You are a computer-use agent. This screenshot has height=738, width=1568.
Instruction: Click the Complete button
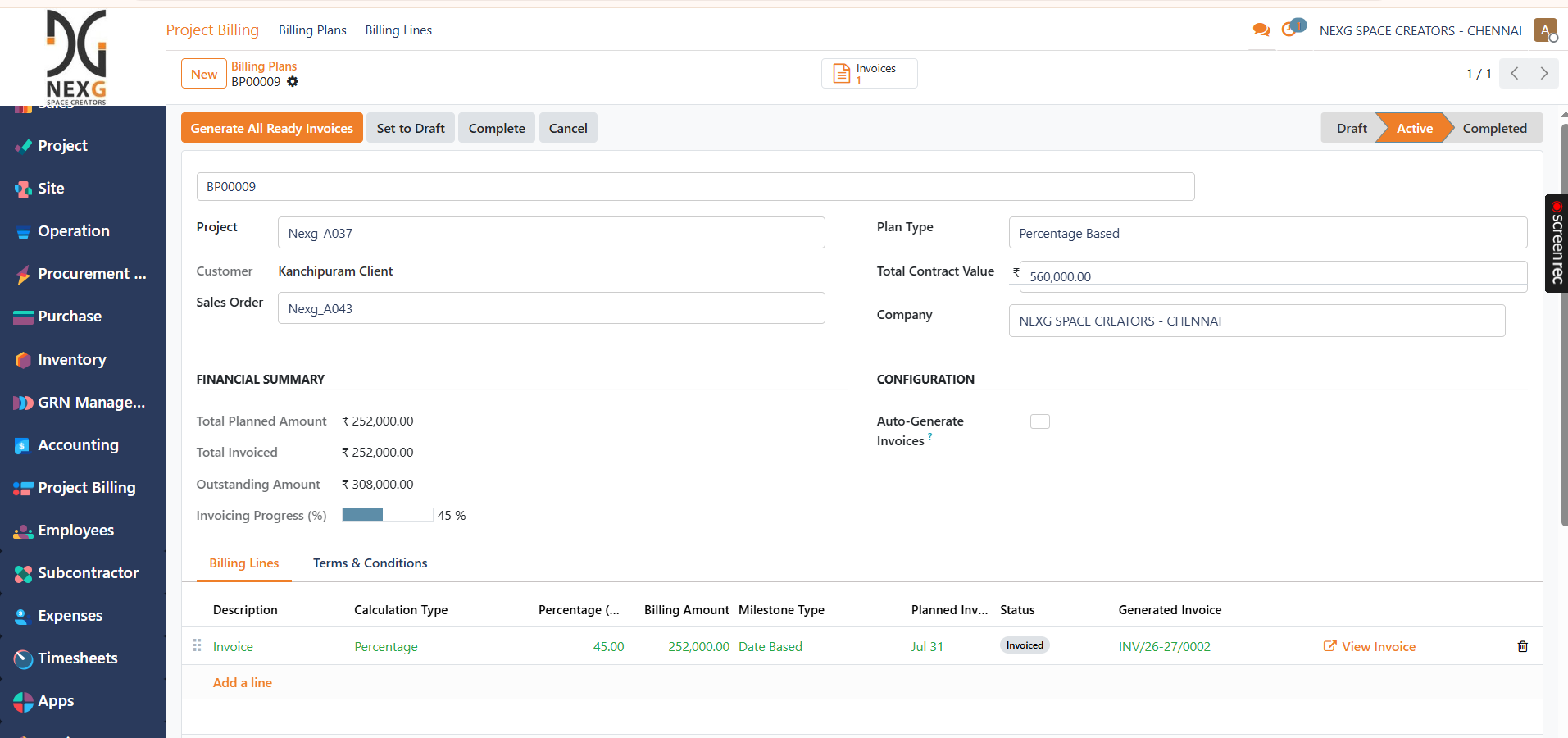click(x=497, y=128)
